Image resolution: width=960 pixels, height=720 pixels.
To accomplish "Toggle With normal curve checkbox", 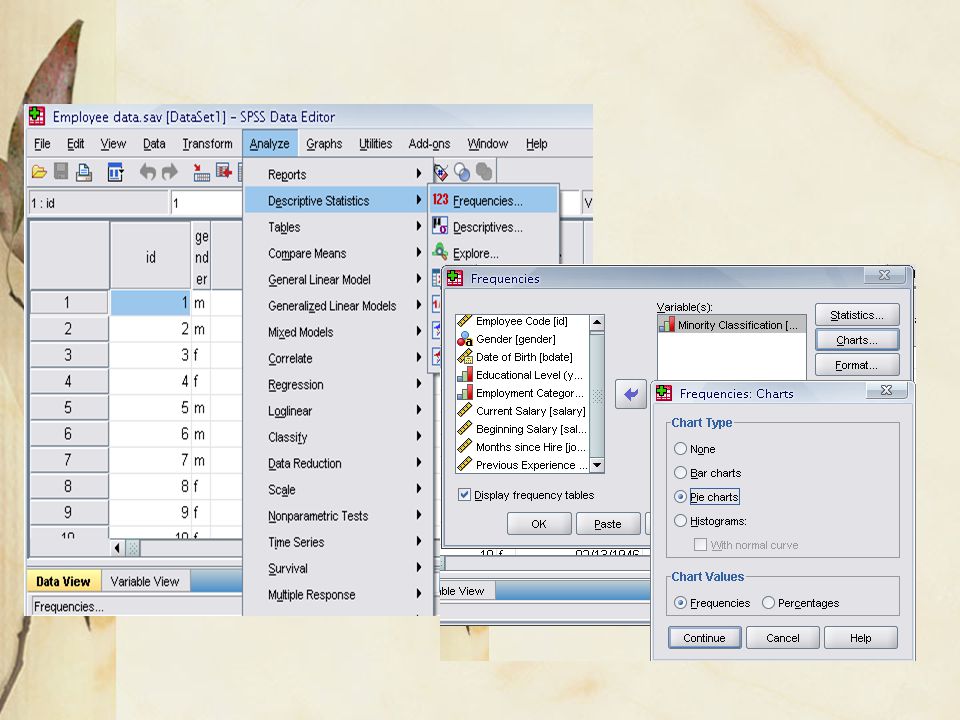I will 700,544.
